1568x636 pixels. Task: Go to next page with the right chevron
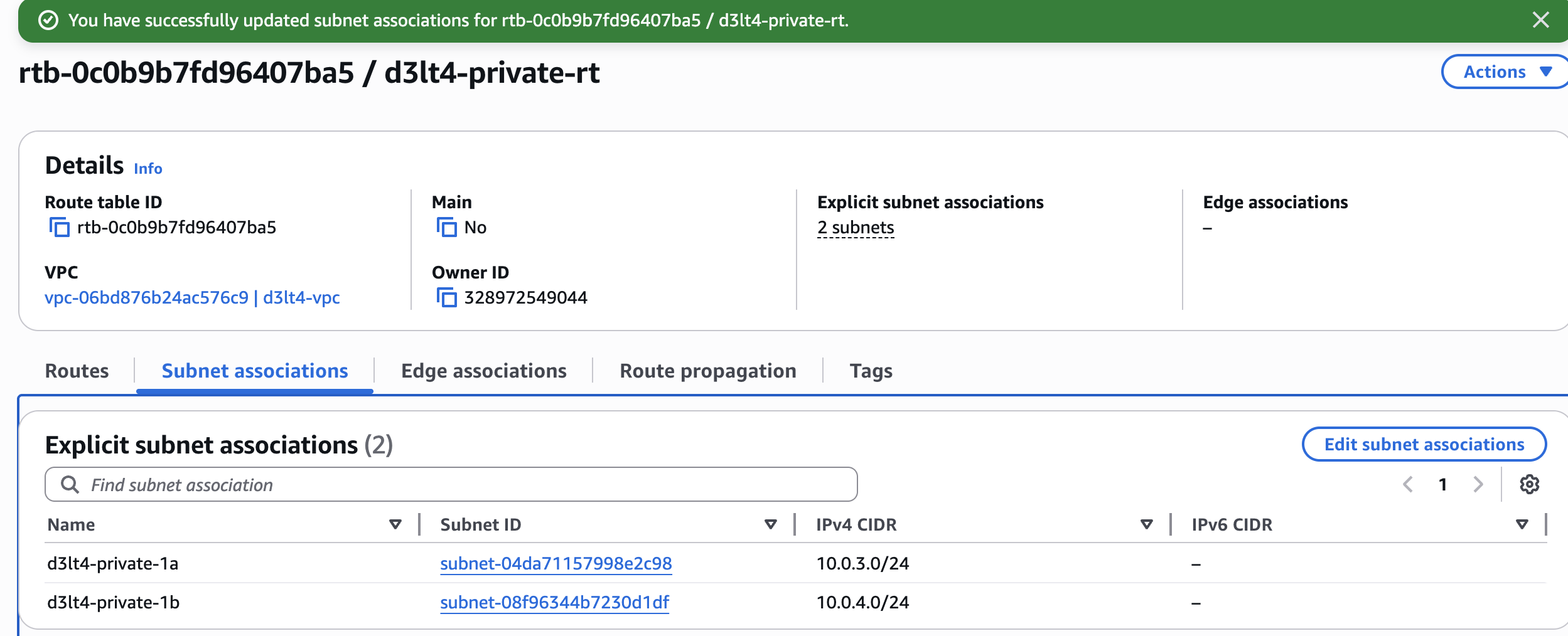coord(1478,484)
